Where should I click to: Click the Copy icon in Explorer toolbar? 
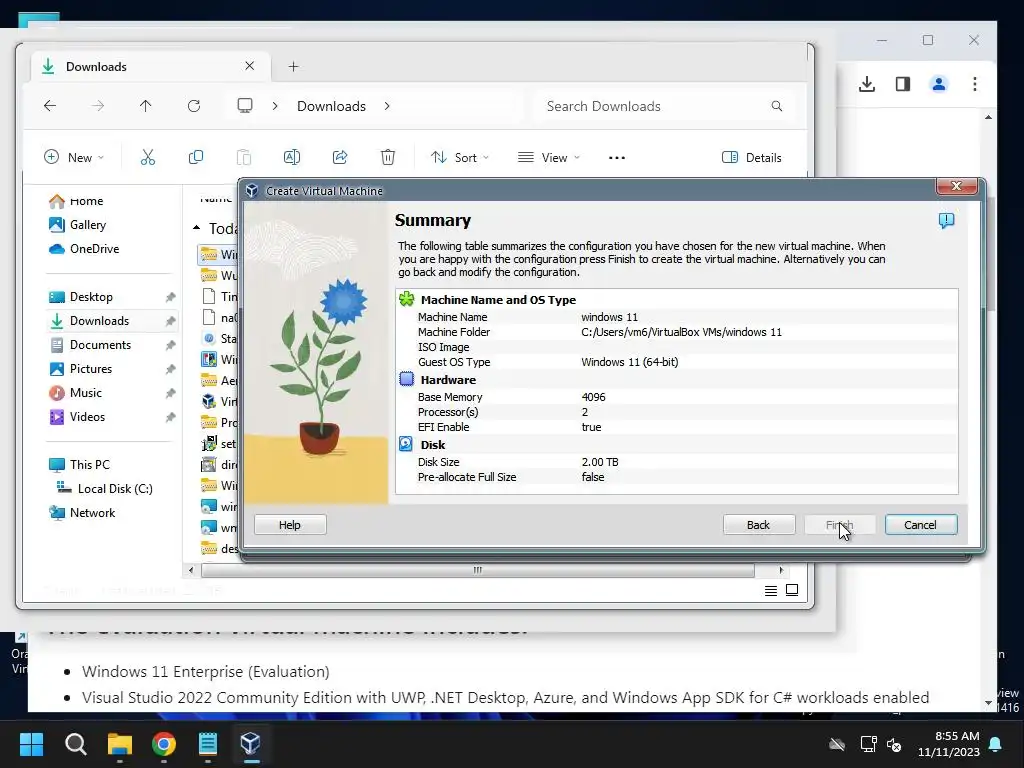click(x=195, y=157)
